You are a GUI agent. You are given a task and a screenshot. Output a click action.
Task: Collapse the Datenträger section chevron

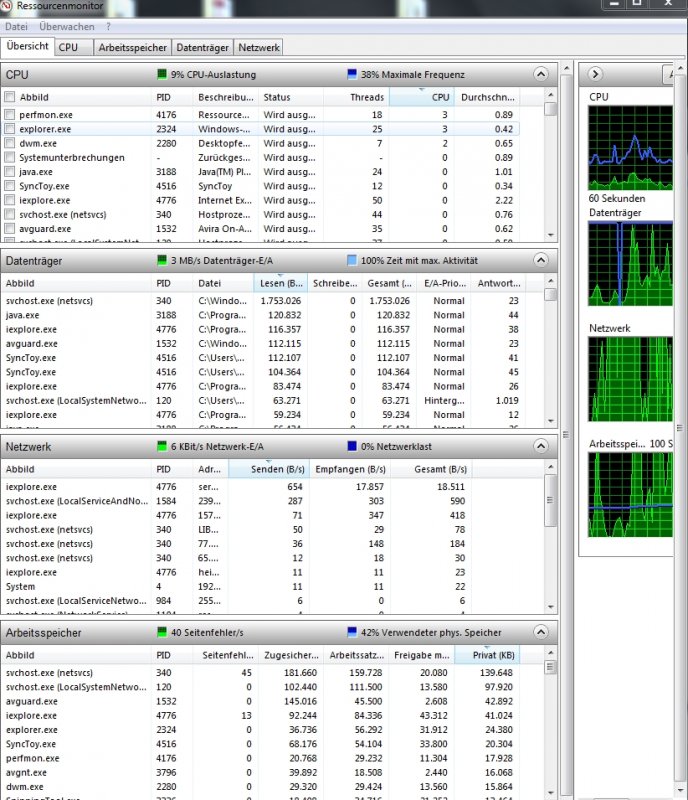click(x=541, y=261)
